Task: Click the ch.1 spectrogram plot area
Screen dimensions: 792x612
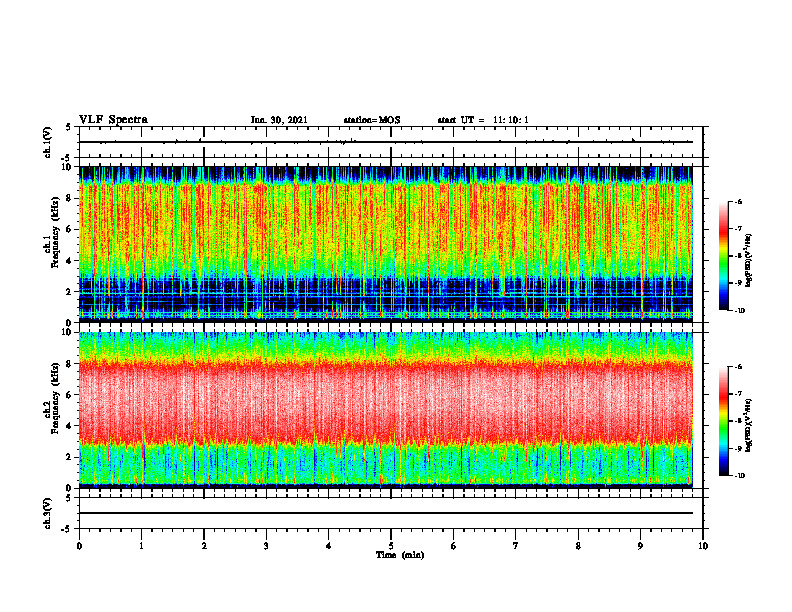Action: coord(386,244)
